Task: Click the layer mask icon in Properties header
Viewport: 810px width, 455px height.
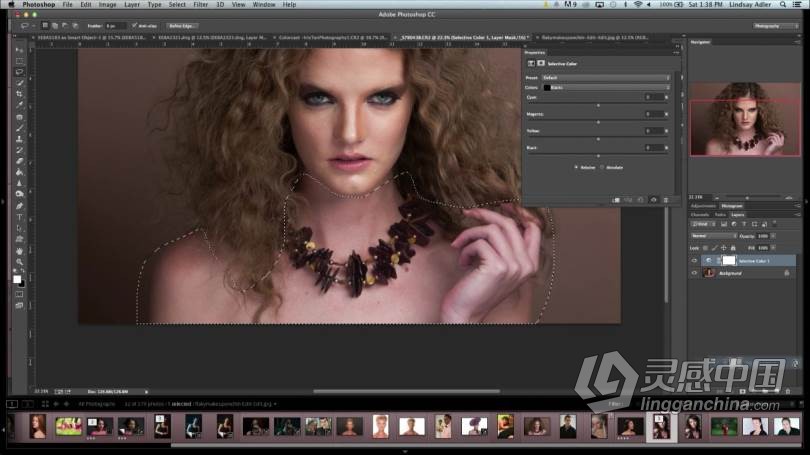Action: click(541, 63)
